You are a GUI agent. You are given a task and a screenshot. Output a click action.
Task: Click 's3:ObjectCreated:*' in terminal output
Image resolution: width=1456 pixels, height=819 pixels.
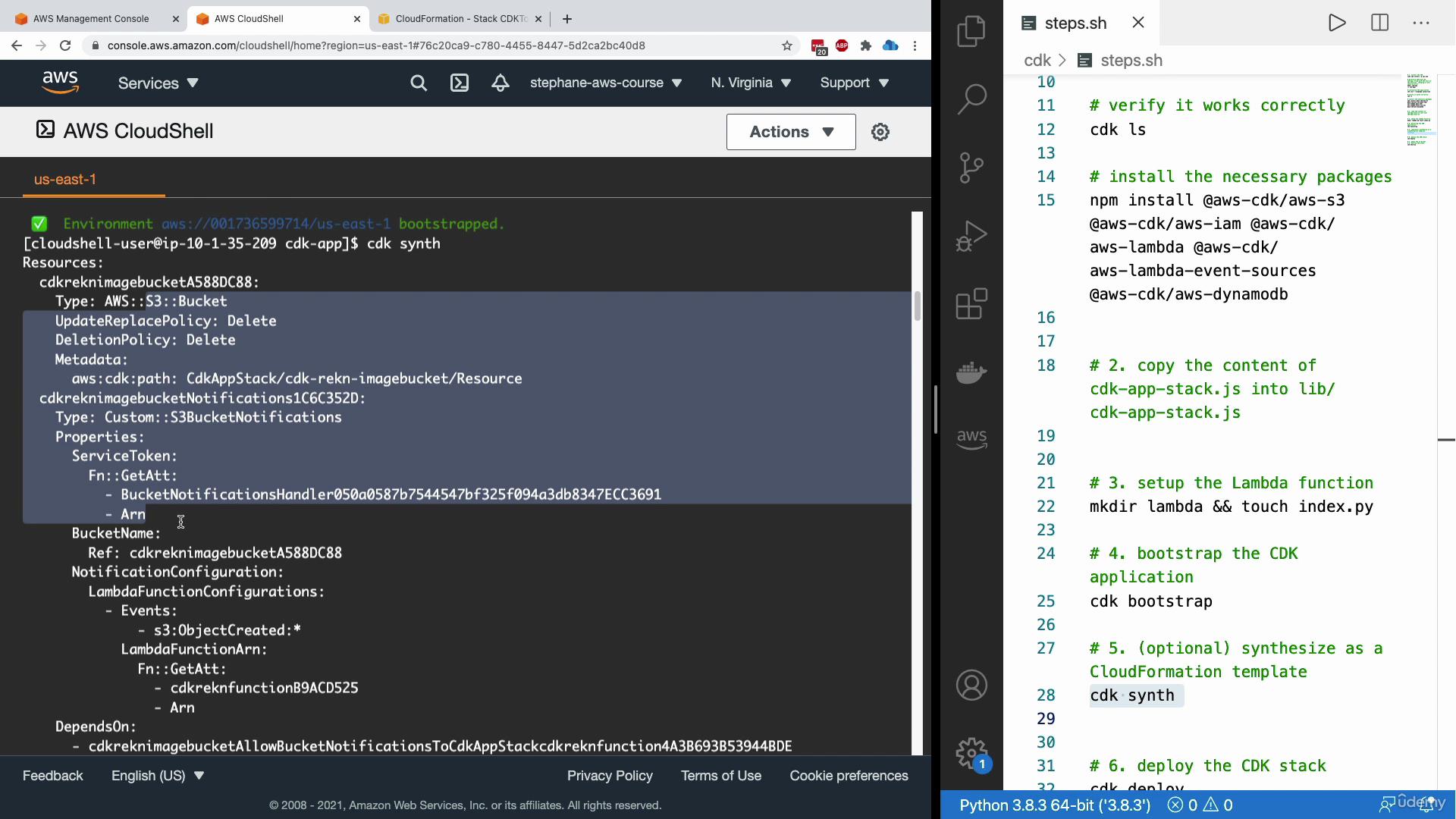click(227, 630)
